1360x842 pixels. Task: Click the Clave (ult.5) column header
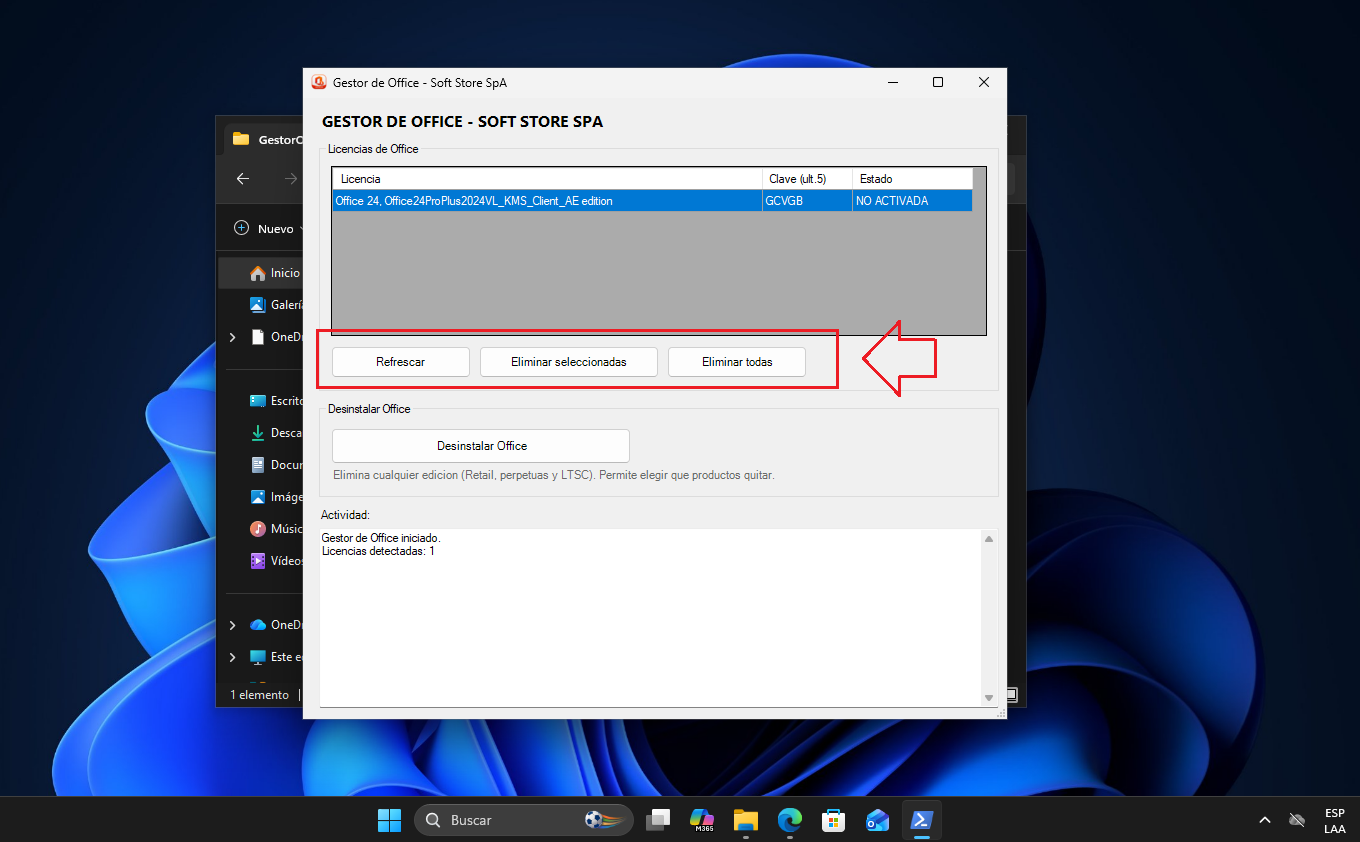[807, 179]
